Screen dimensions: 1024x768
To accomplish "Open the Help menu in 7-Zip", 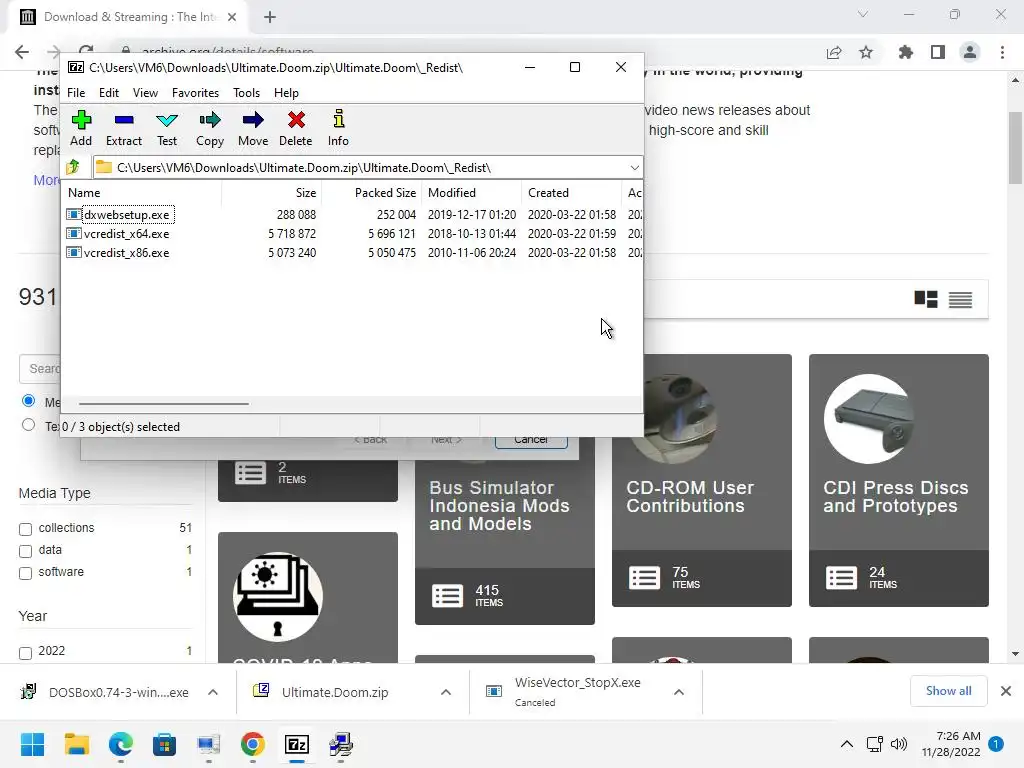I will pyautogui.click(x=286, y=93).
